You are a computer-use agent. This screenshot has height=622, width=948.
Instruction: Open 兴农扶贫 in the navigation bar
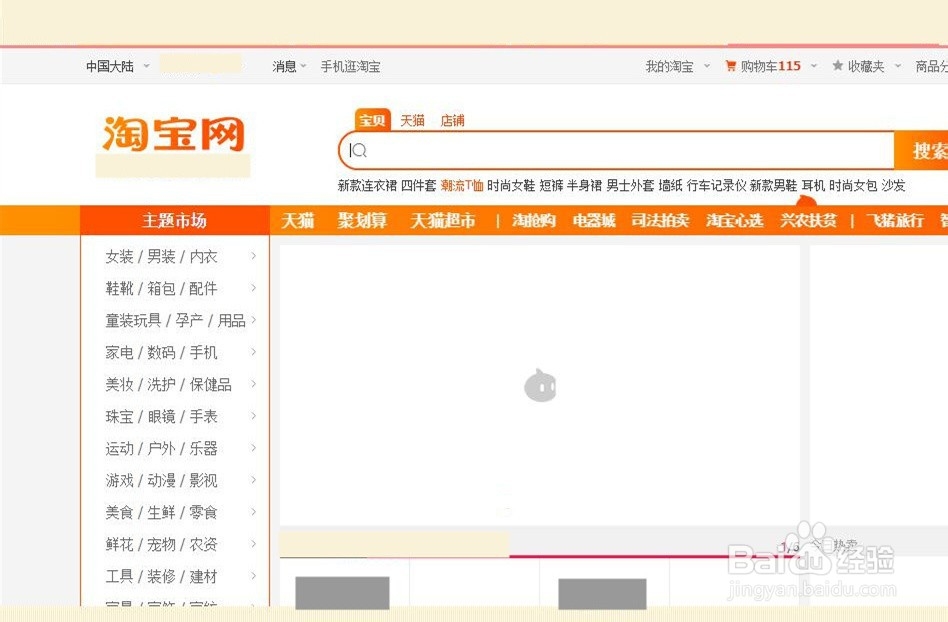pos(808,221)
